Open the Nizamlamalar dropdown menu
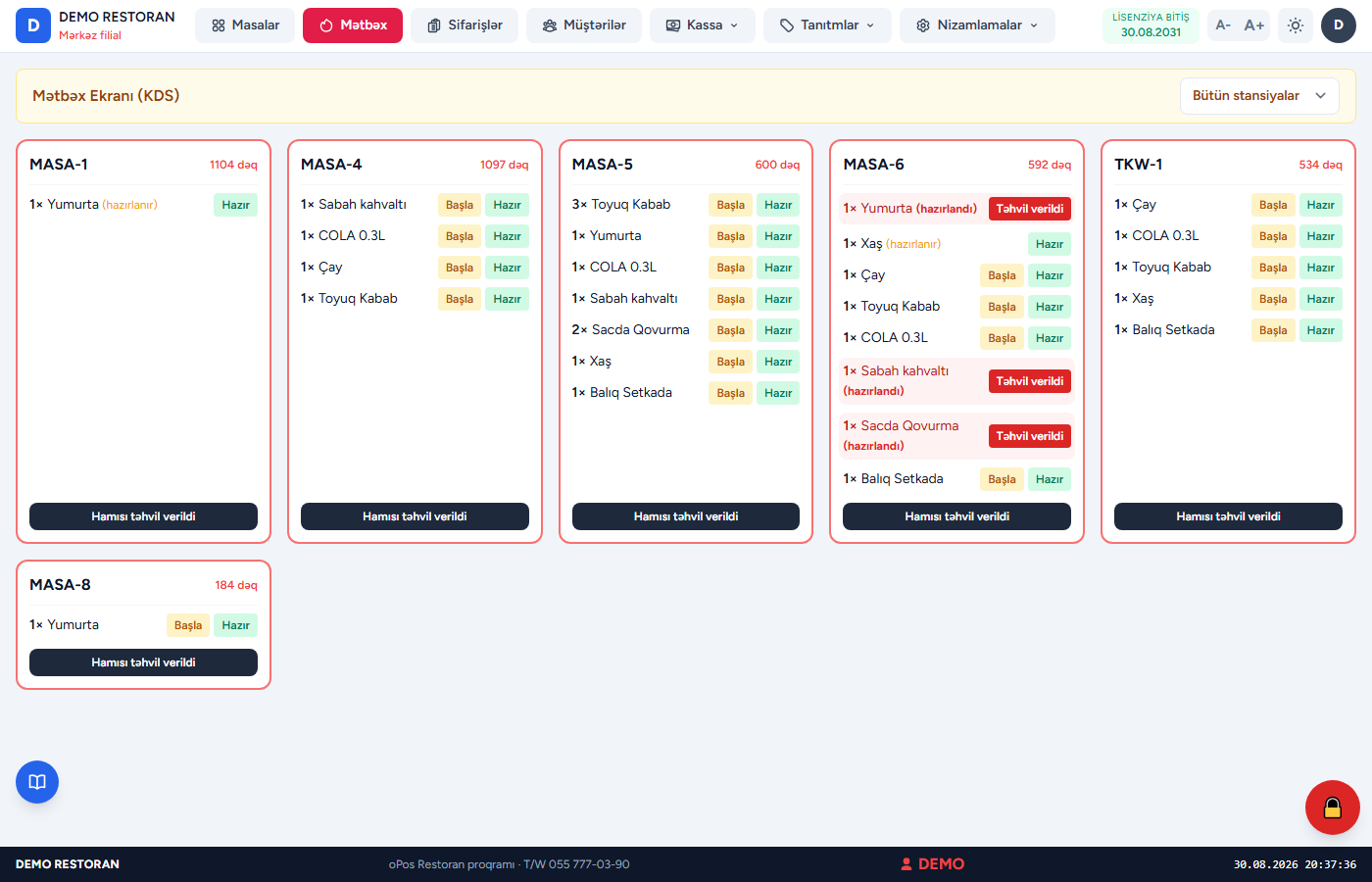Viewport: 1372px width, 882px height. pyautogui.click(x=978, y=25)
